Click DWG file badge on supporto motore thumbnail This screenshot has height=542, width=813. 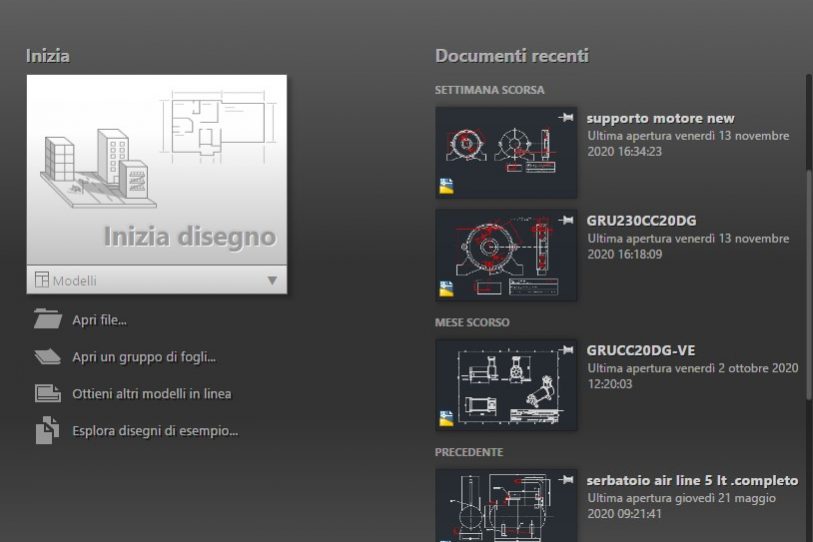coord(447,185)
